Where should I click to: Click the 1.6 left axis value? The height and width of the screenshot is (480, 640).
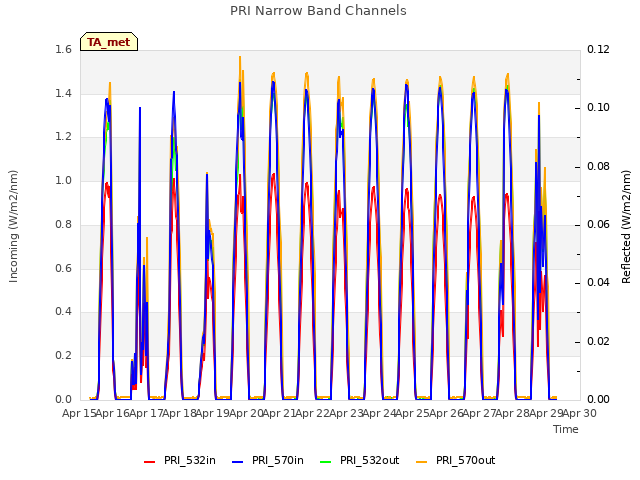click(63, 50)
